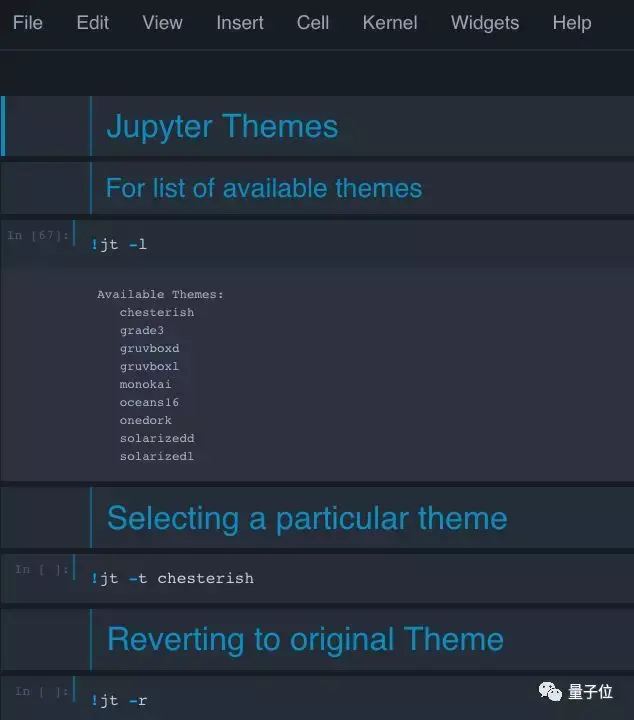Click 'chesterish' in the output list
Image resolution: width=634 pixels, height=720 pixels.
[x=157, y=312]
